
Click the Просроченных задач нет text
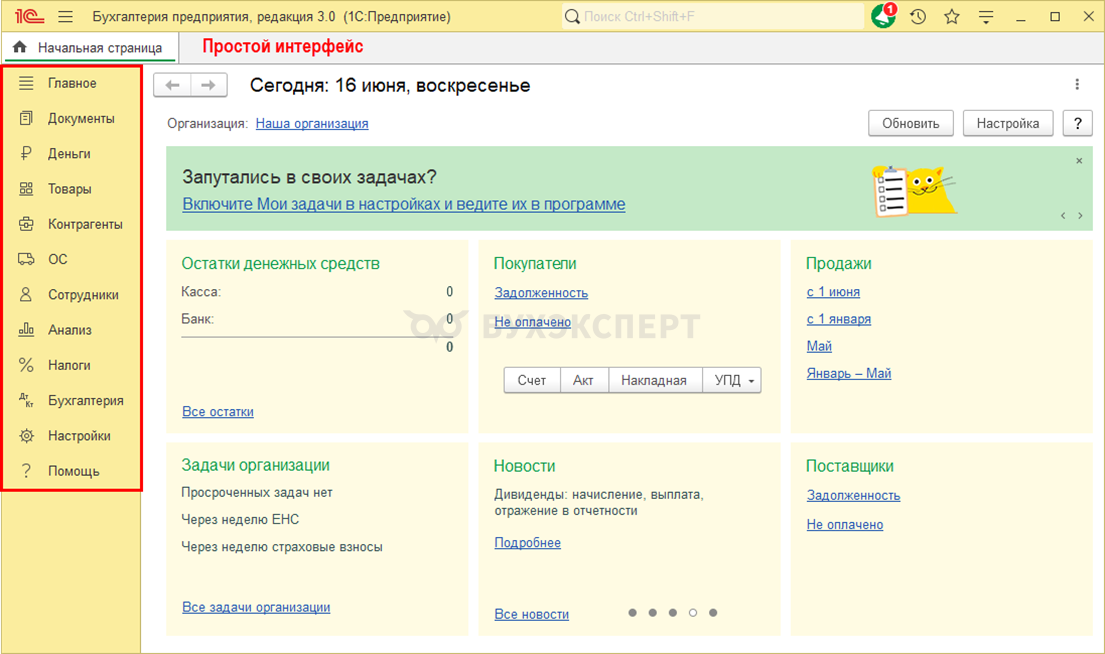coord(257,493)
